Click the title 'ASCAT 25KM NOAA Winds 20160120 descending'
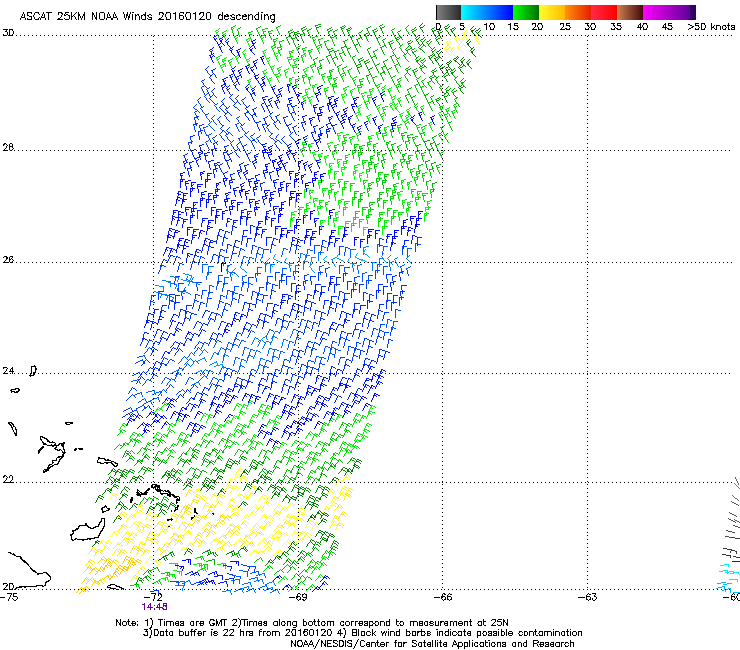 pos(147,17)
